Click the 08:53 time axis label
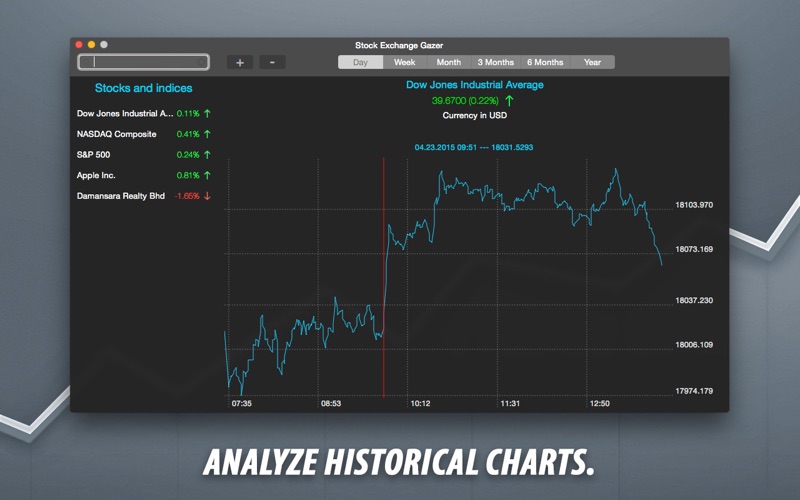This screenshot has width=800, height=500. coord(331,404)
